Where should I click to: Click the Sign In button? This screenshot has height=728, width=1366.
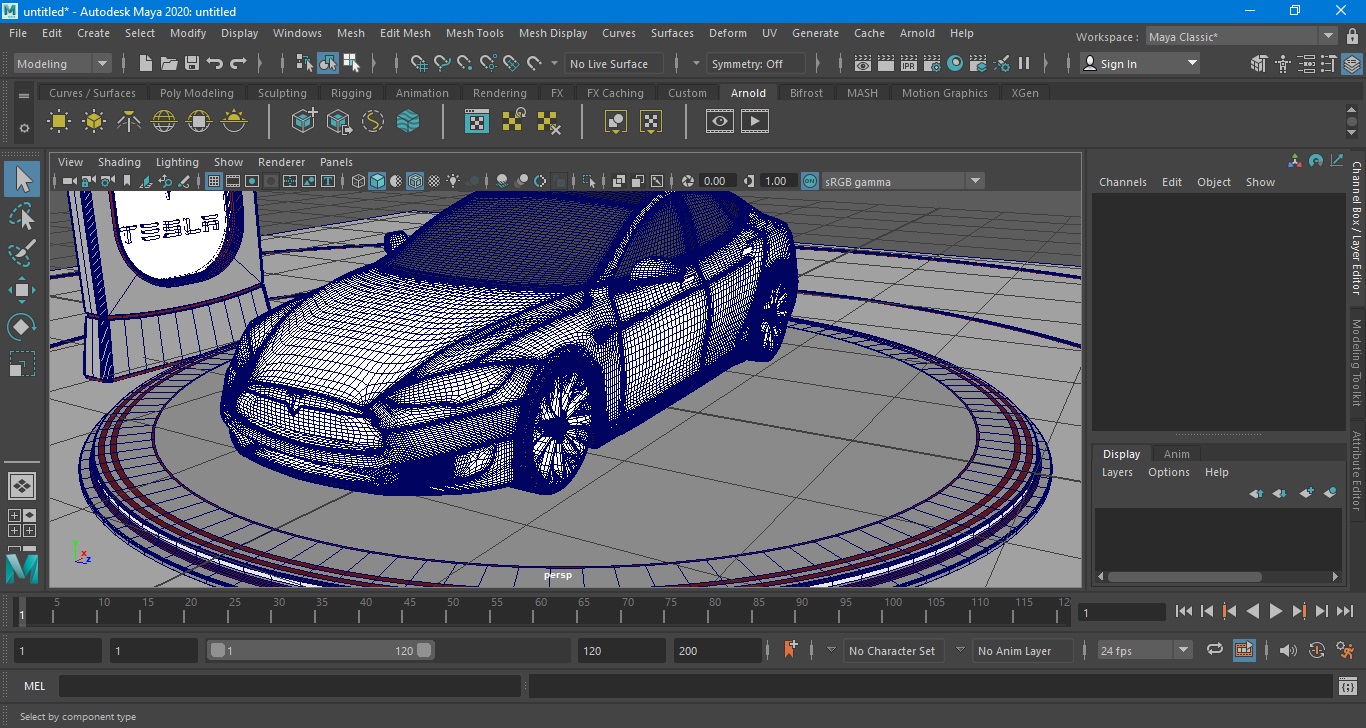[x=1119, y=64]
